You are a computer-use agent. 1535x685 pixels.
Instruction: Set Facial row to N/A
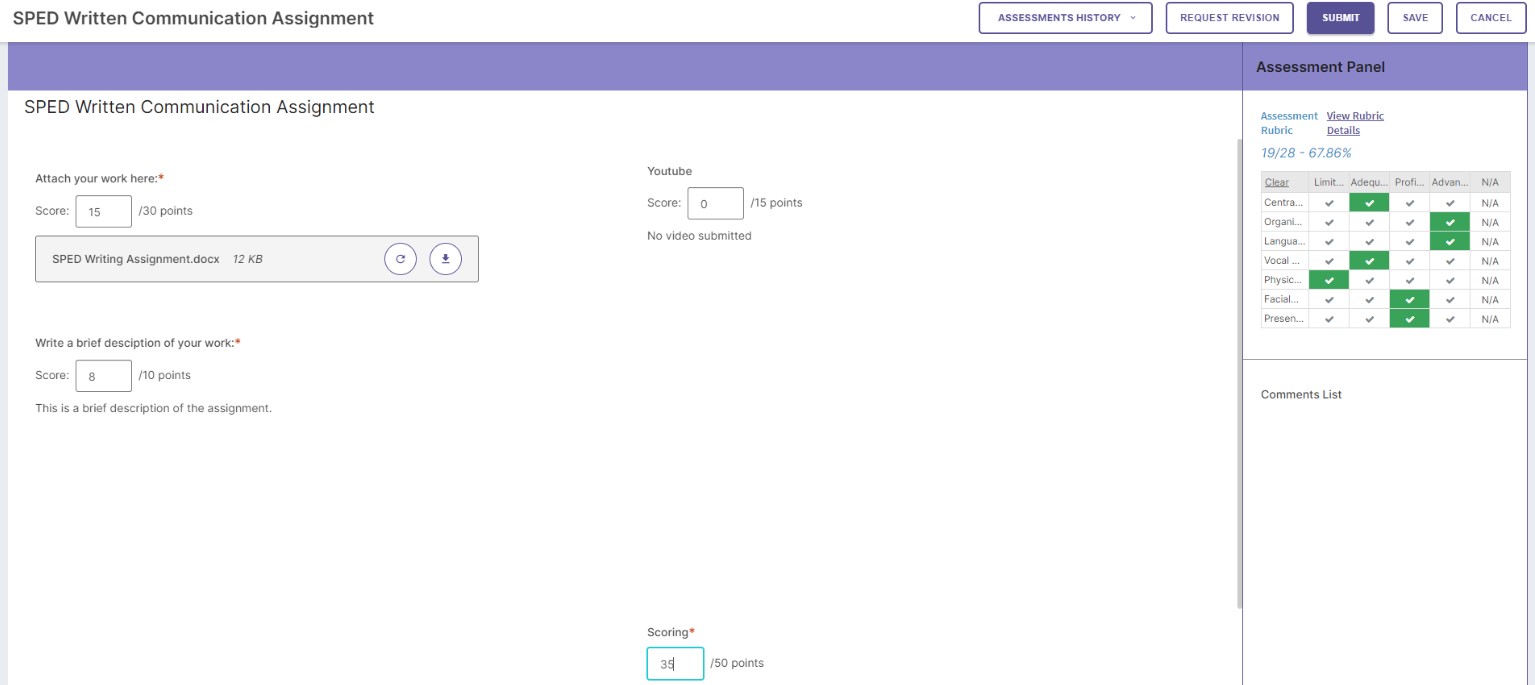coord(1490,299)
